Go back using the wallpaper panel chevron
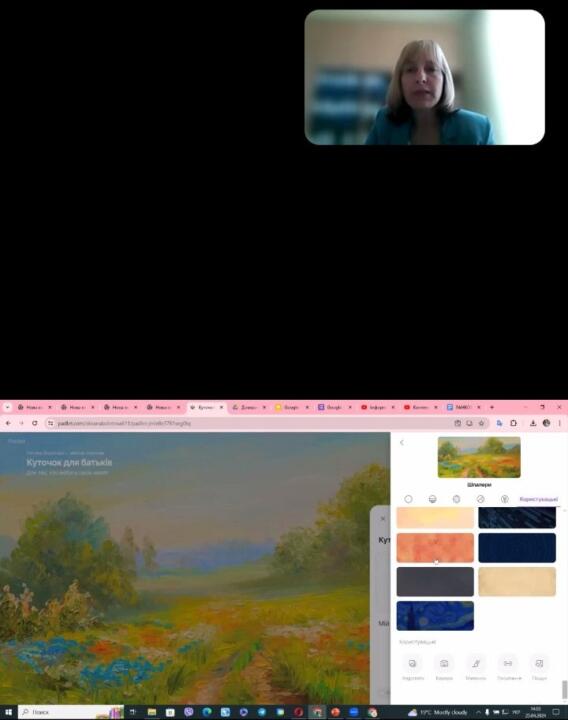The image size is (568, 720). tap(402, 443)
